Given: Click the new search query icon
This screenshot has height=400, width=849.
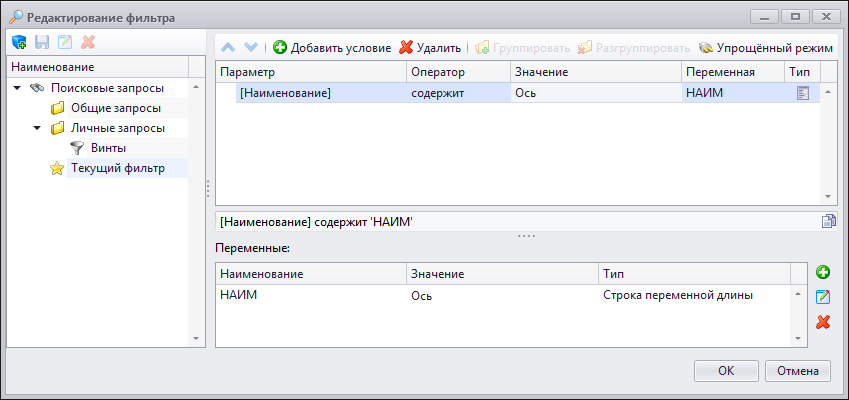Looking at the screenshot, I should (18, 42).
